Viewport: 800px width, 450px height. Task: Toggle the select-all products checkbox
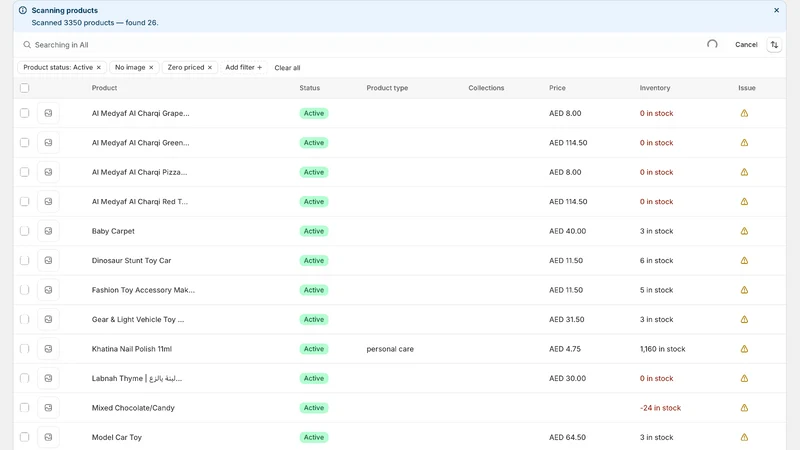(x=24, y=88)
